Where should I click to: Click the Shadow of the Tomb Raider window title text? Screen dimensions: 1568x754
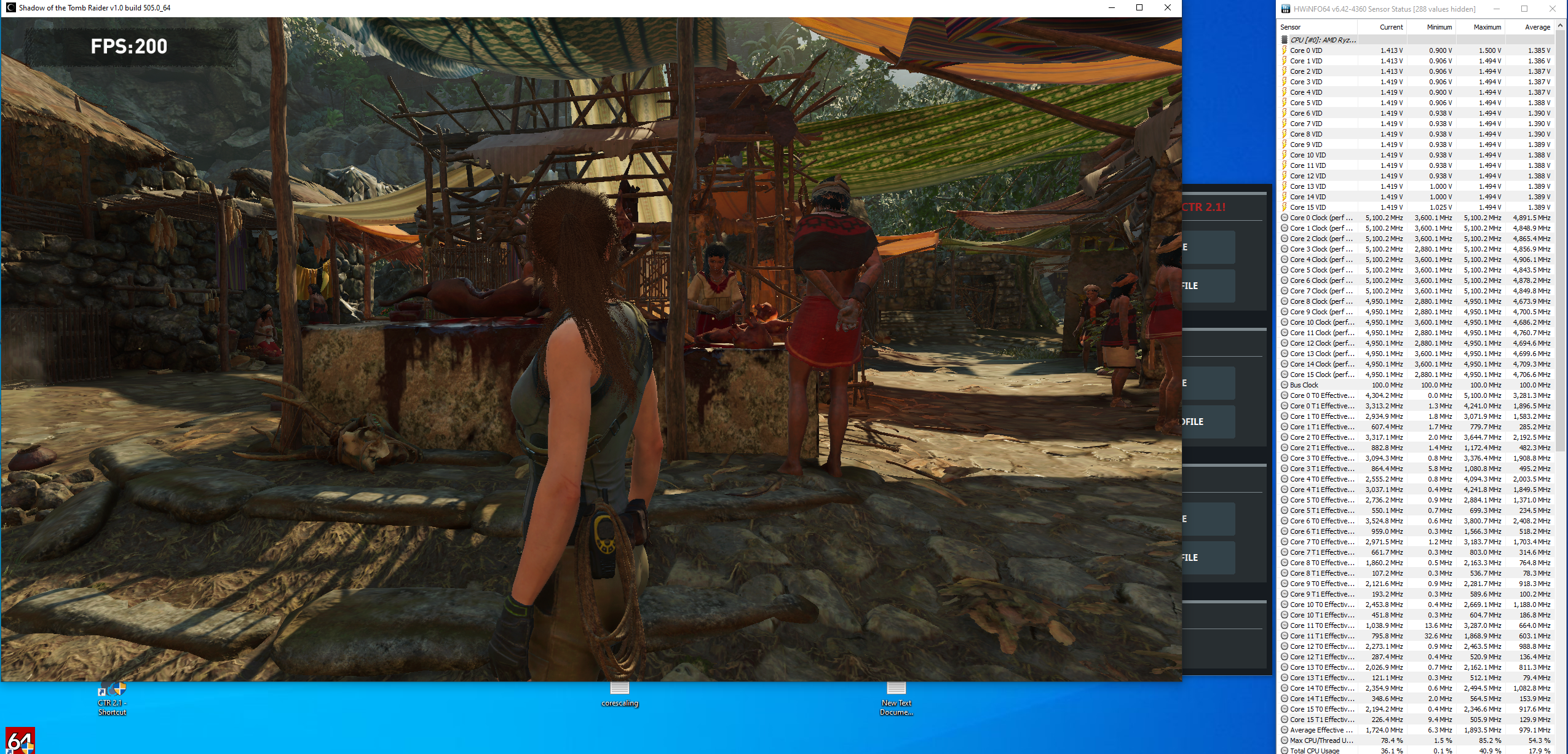click(x=95, y=8)
